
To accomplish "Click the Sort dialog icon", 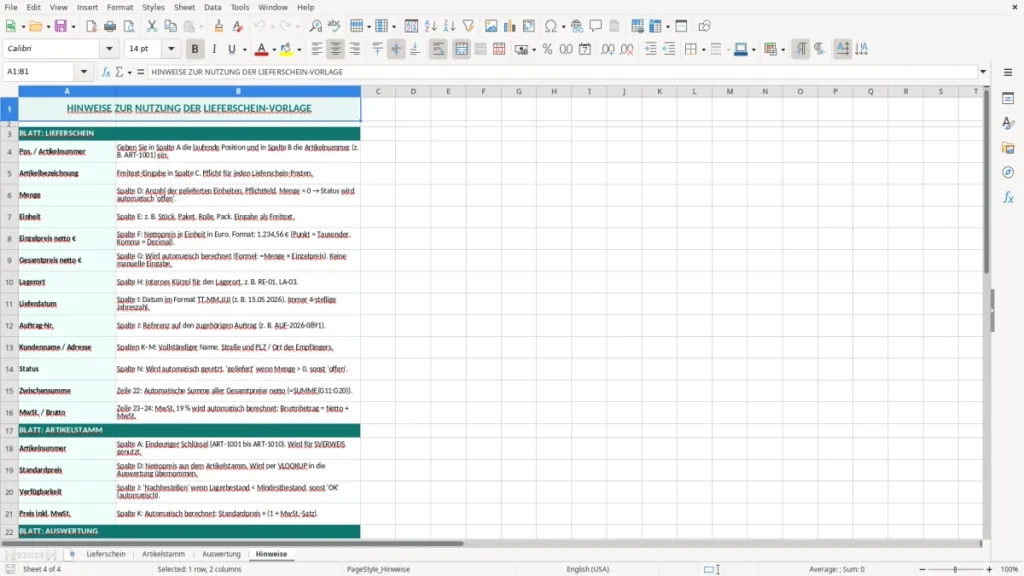I will coord(411,26).
